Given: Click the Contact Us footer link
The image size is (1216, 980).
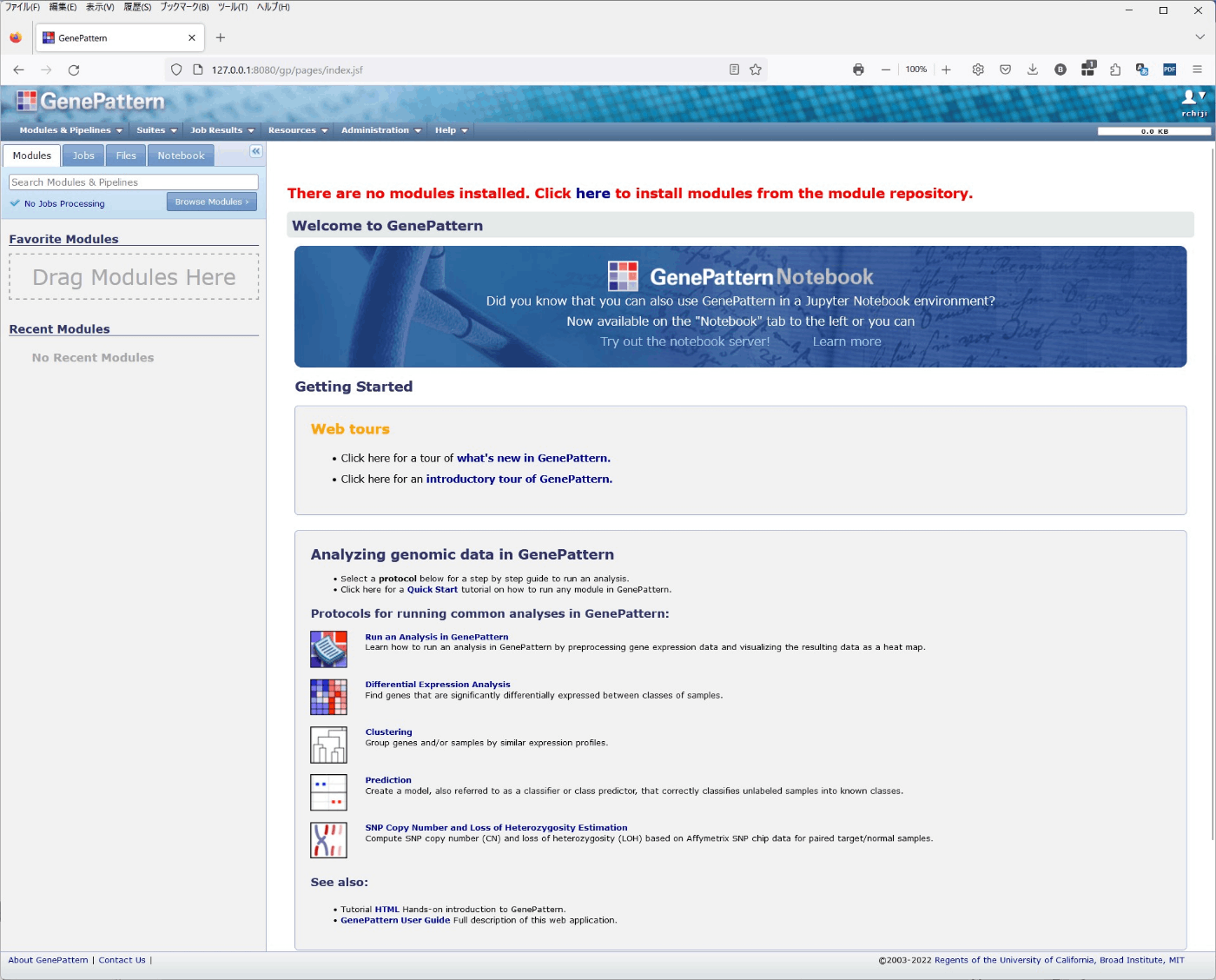Looking at the screenshot, I should pos(122,960).
